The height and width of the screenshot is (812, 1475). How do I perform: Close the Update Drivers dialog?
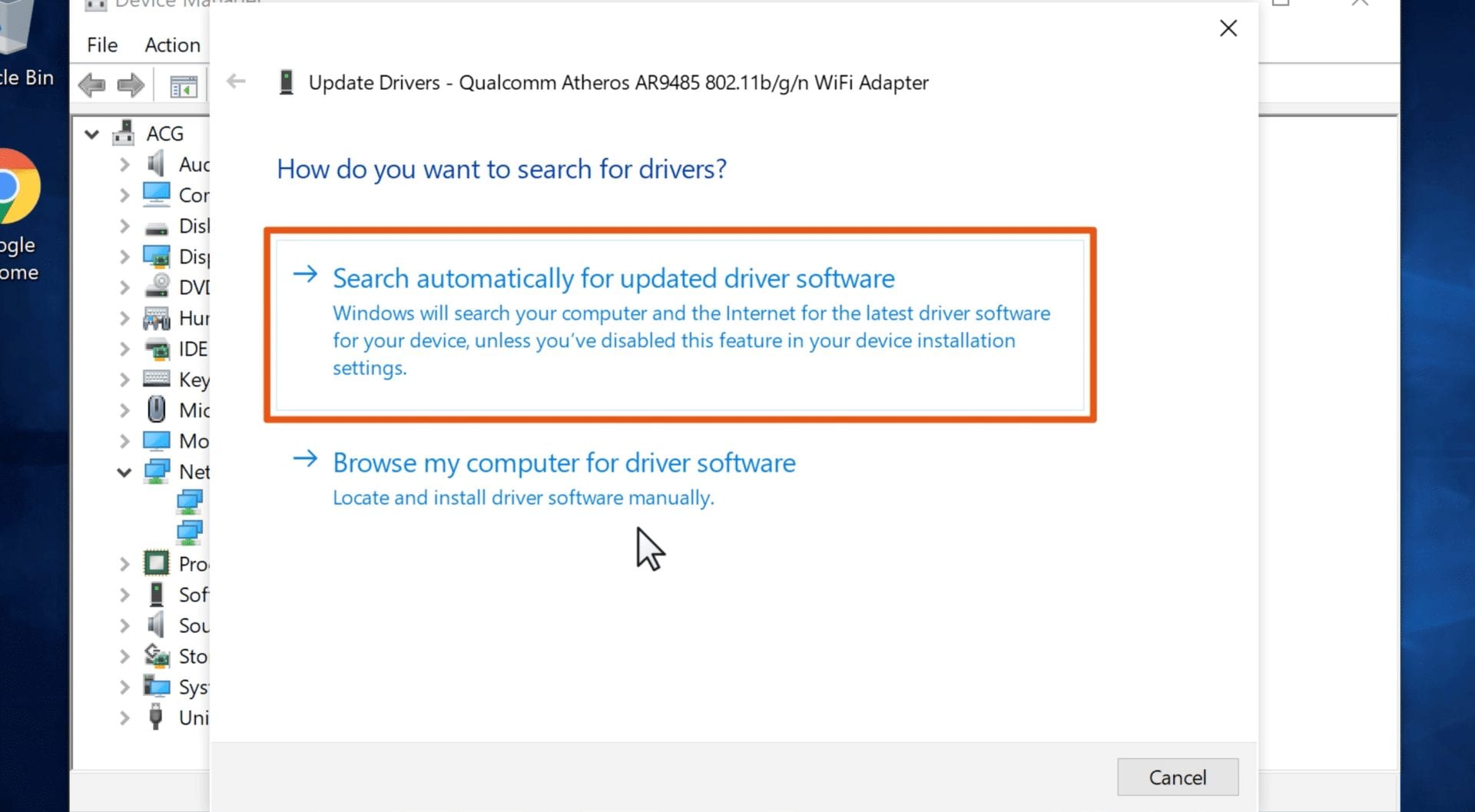tap(1228, 28)
